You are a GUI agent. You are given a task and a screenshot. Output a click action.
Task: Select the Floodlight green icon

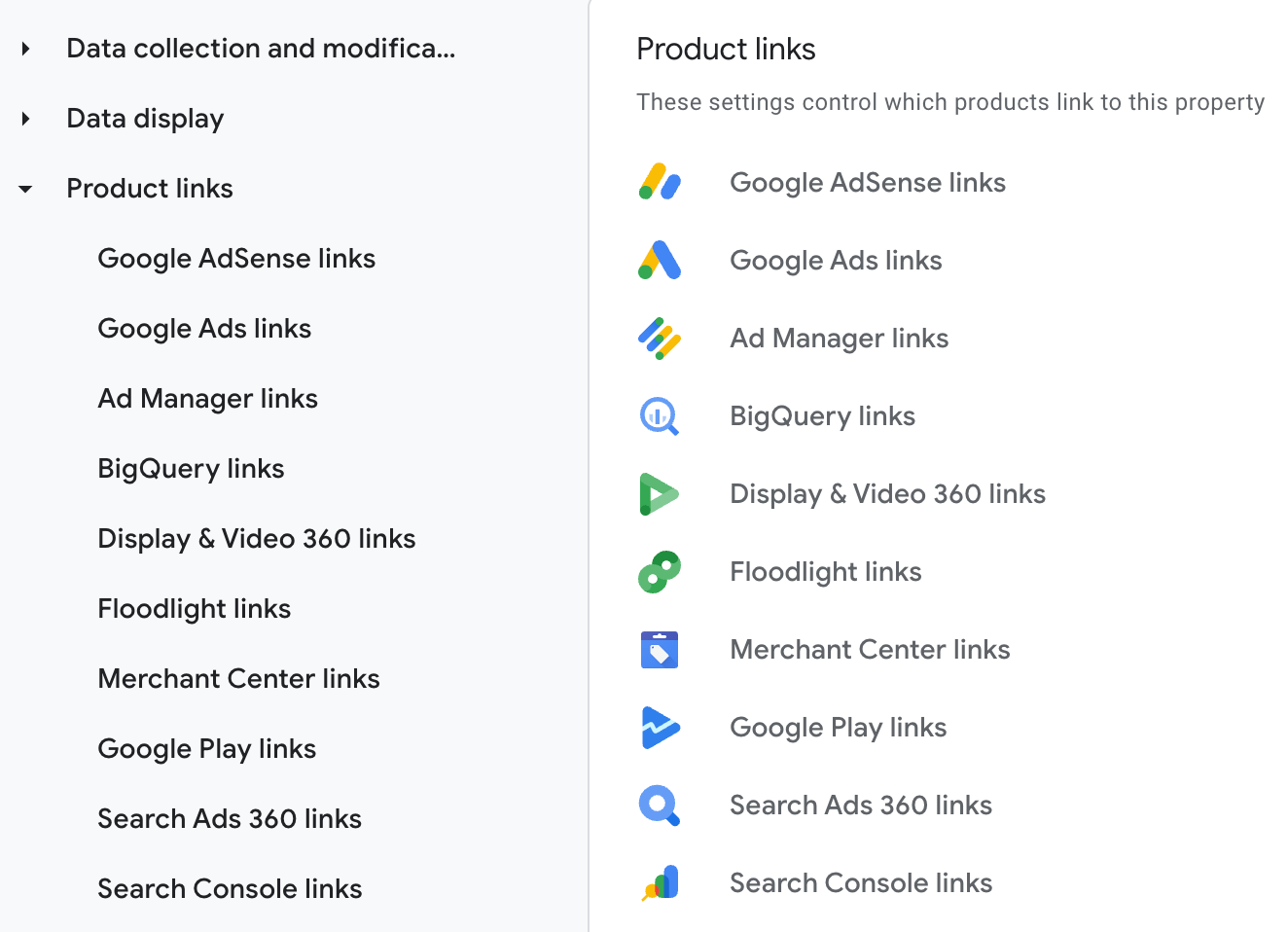(660, 571)
